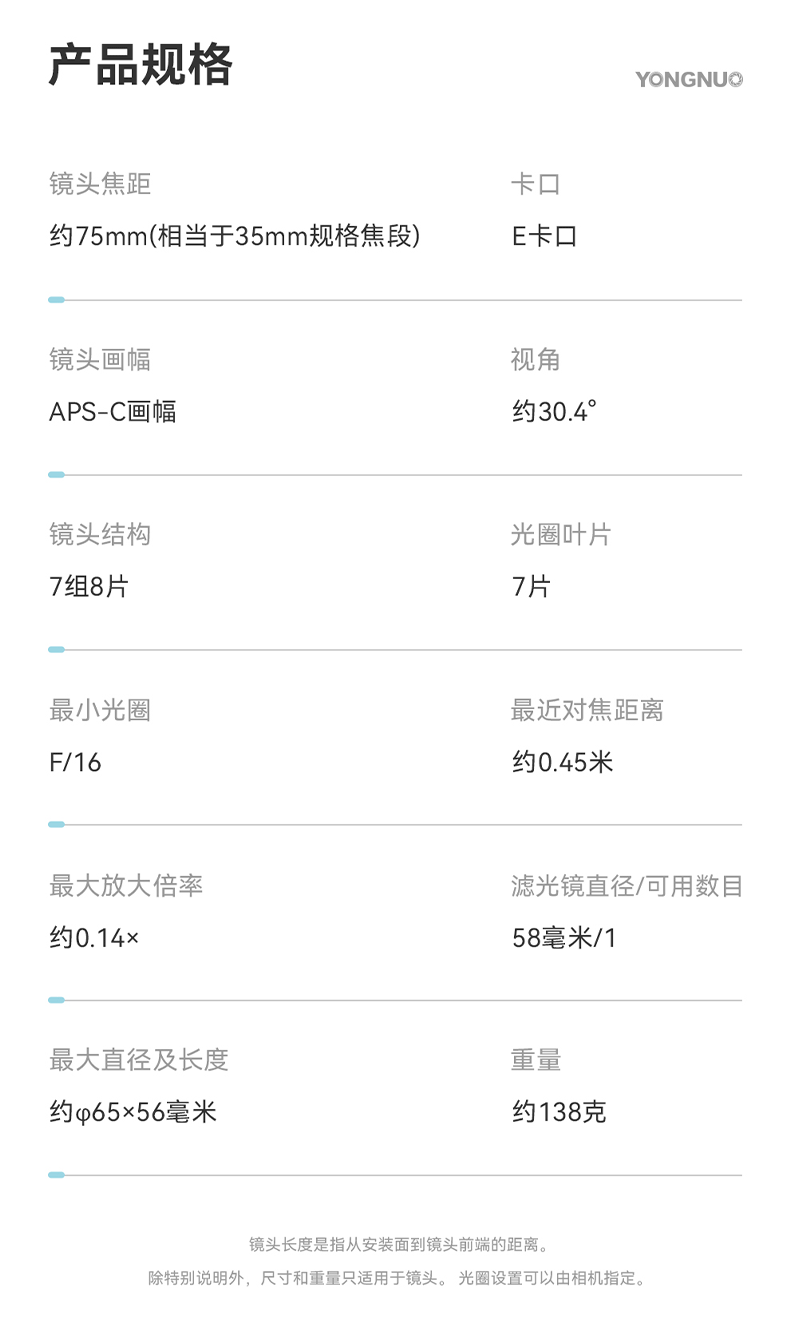
Task: Click the YONGNUO brand logo
Action: (x=689, y=80)
